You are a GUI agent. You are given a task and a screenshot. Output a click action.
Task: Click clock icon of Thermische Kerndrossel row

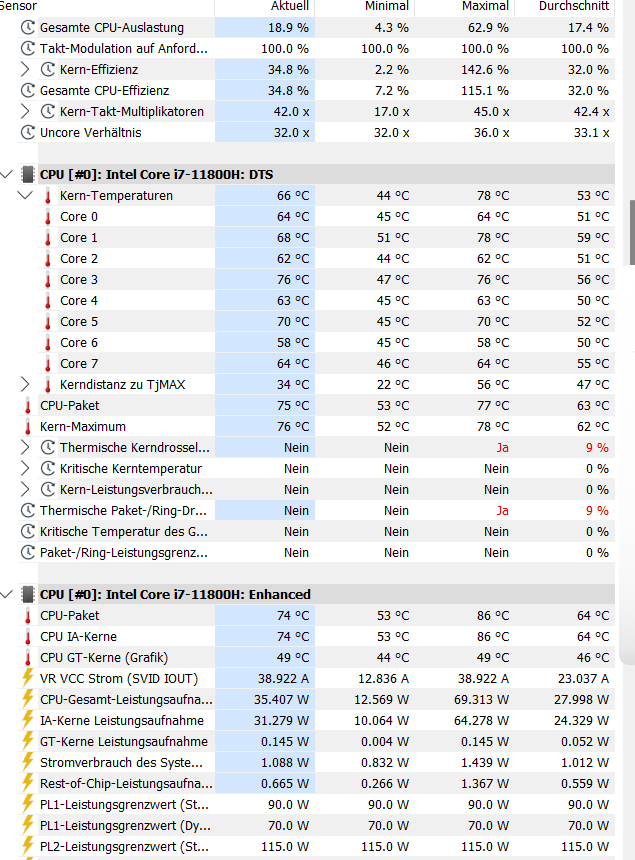pyautogui.click(x=48, y=448)
